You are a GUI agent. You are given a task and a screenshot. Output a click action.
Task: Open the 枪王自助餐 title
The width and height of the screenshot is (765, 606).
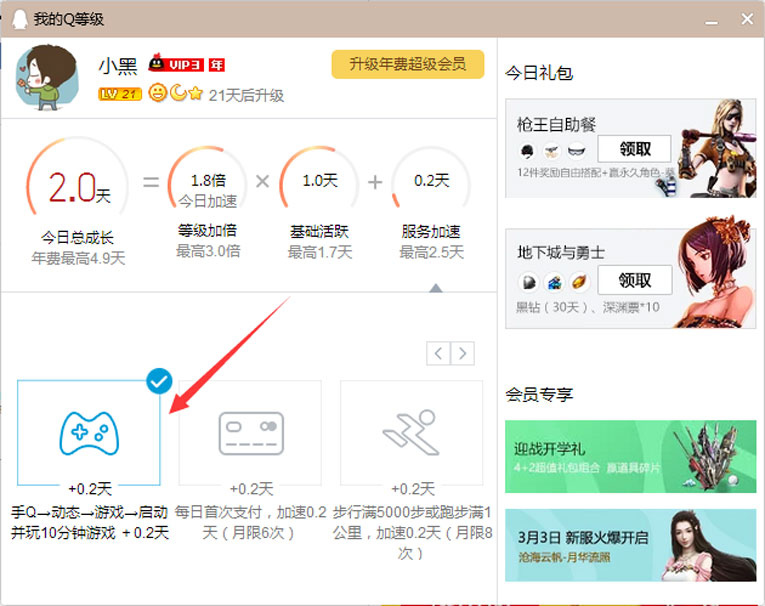(x=557, y=125)
